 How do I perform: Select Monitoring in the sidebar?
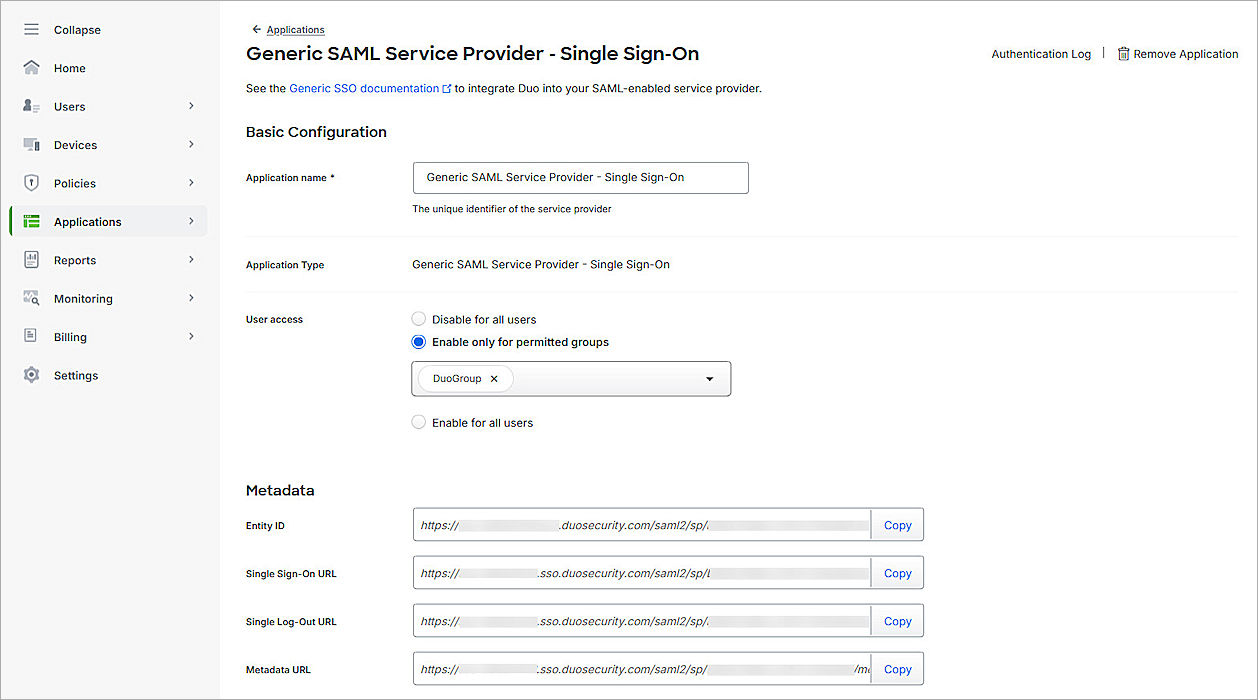(83, 298)
